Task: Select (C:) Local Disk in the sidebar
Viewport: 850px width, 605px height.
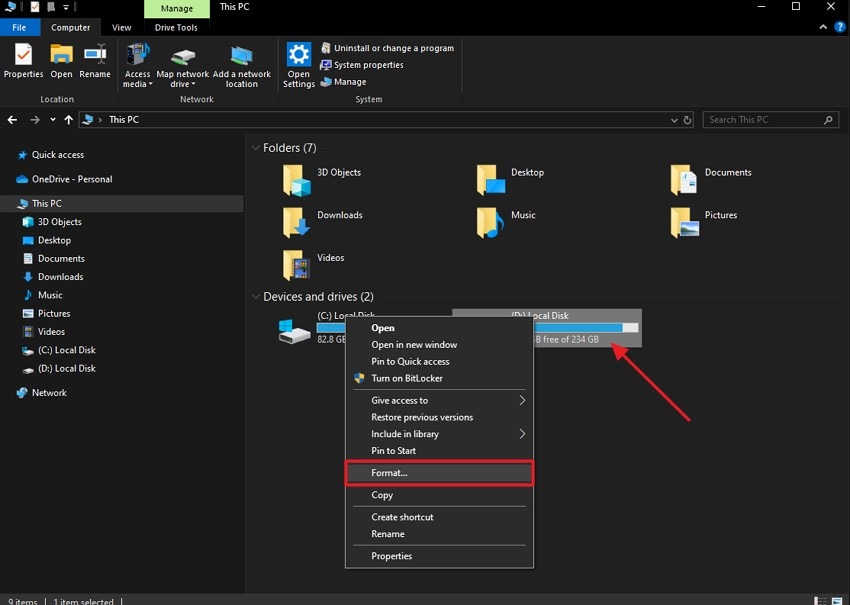Action: point(66,350)
